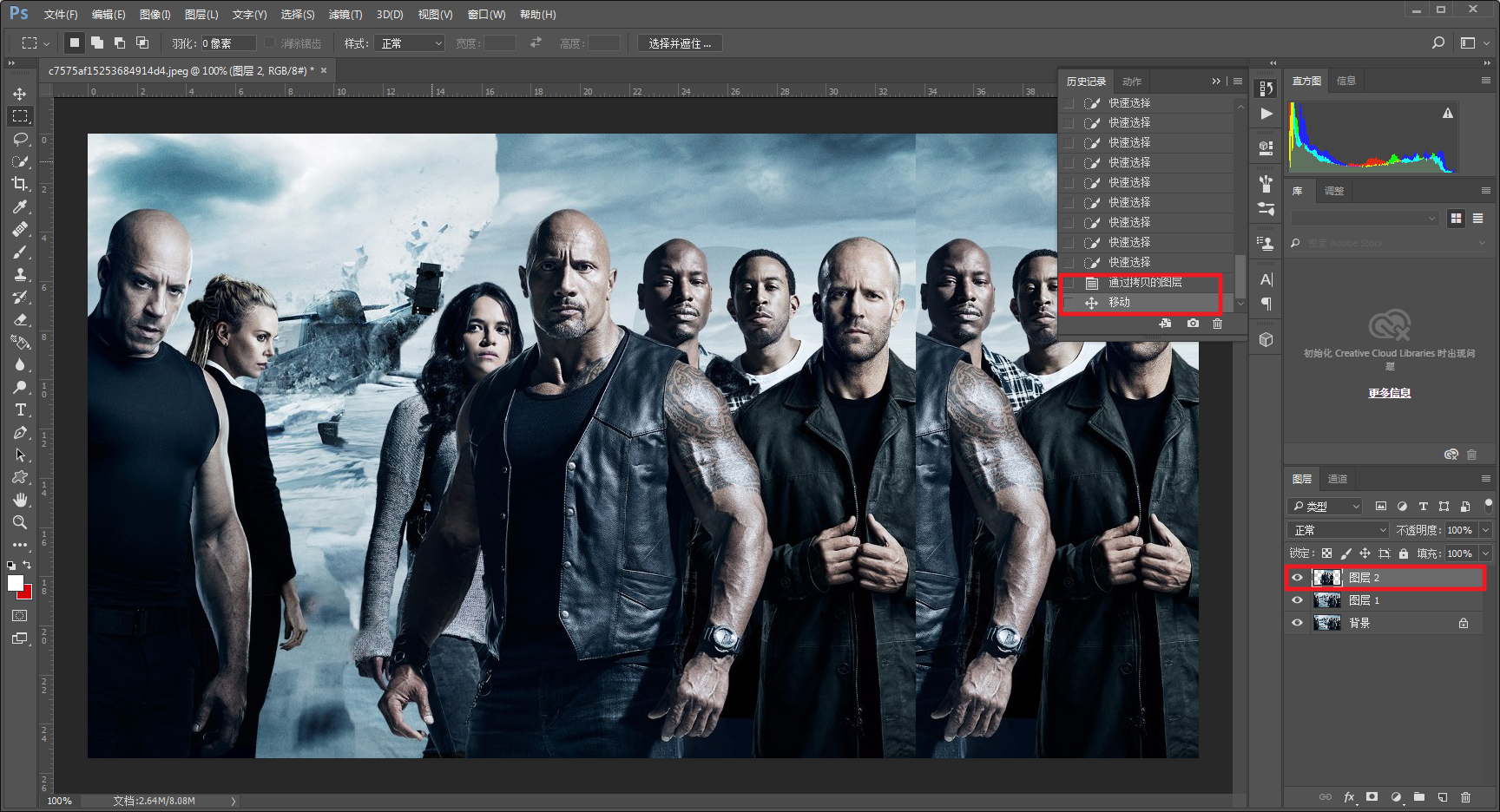Open the 类型 layer filter dropdown
This screenshot has width=1500, height=812.
click(x=1325, y=506)
